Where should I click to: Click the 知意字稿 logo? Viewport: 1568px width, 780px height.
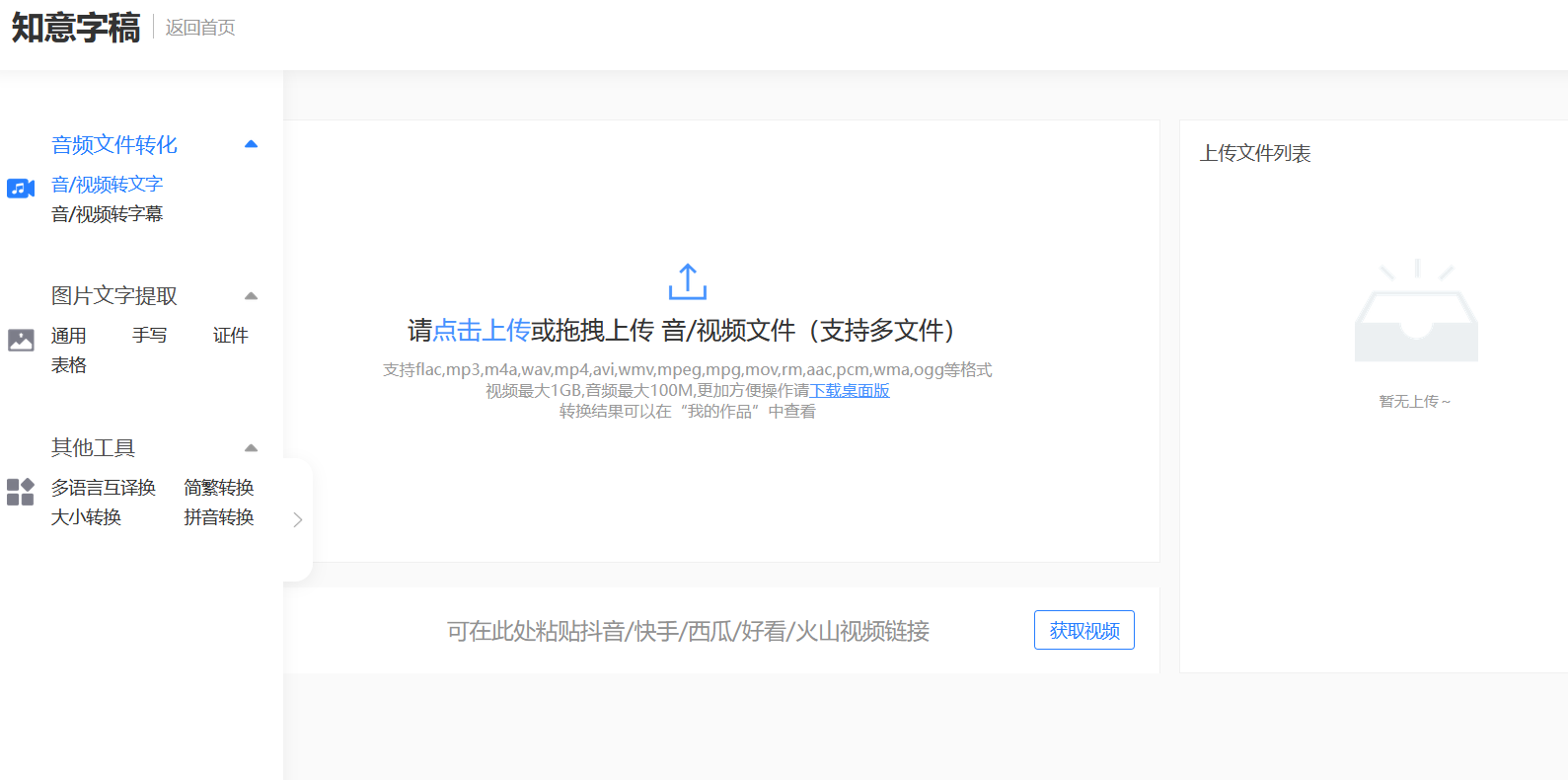pos(76,28)
